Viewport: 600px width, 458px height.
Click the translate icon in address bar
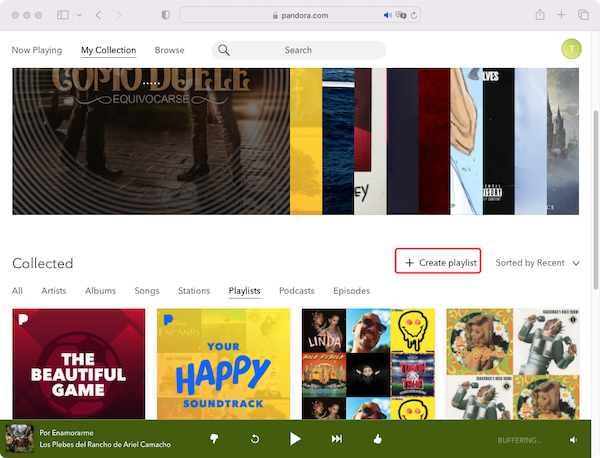(x=401, y=15)
